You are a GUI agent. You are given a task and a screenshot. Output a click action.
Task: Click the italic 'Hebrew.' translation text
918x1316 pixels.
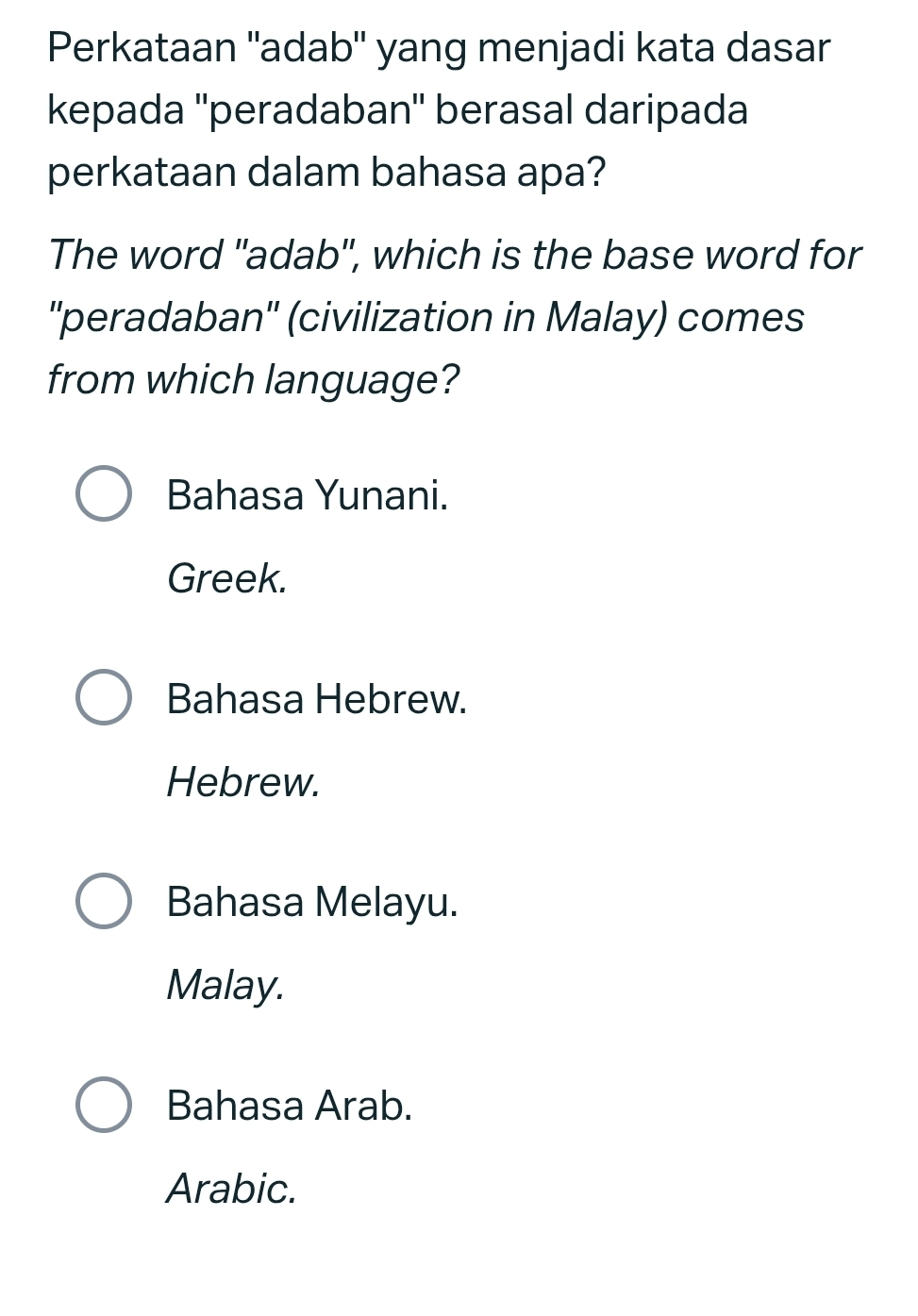tap(243, 782)
